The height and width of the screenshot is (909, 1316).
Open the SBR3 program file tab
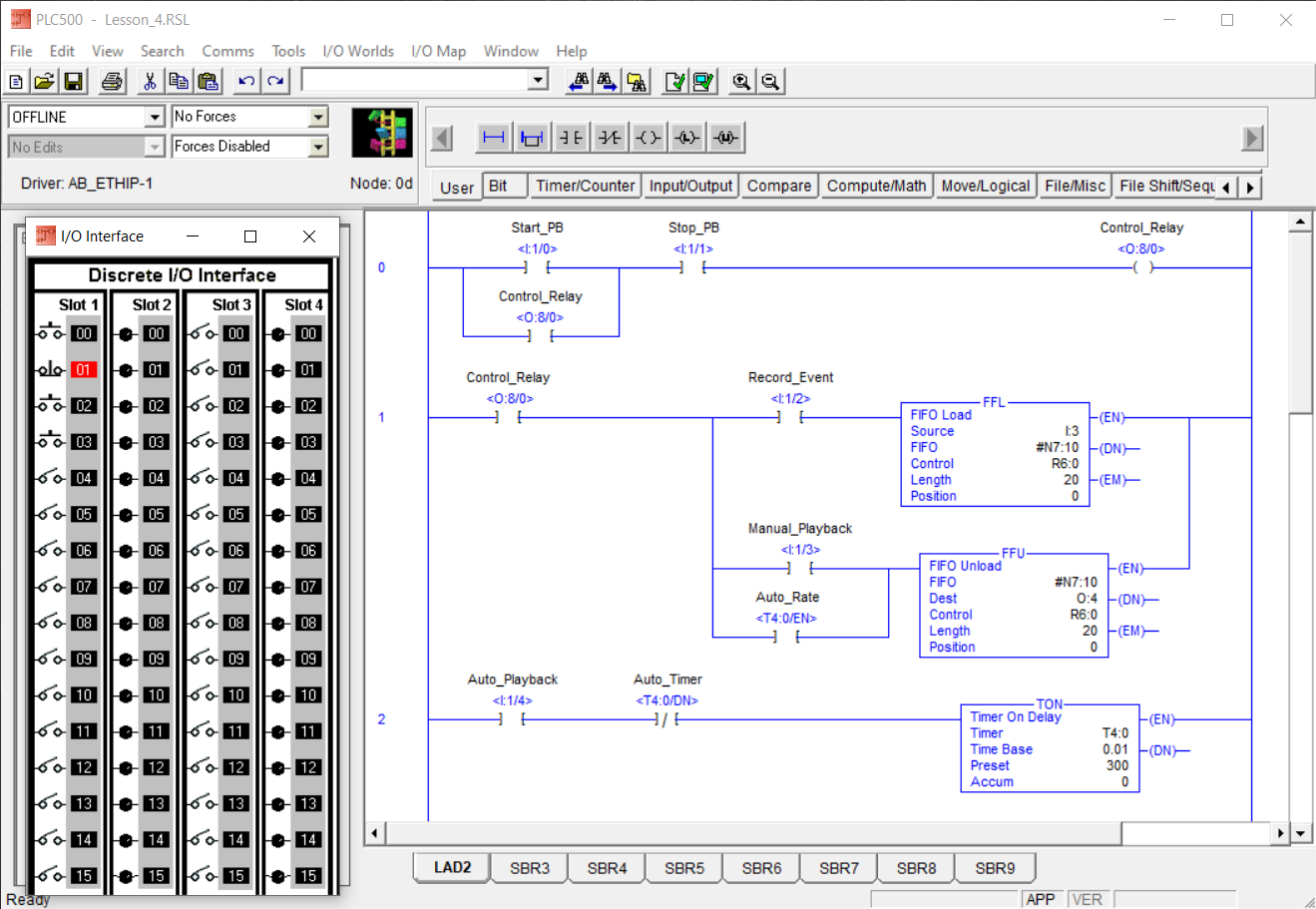coord(530,868)
